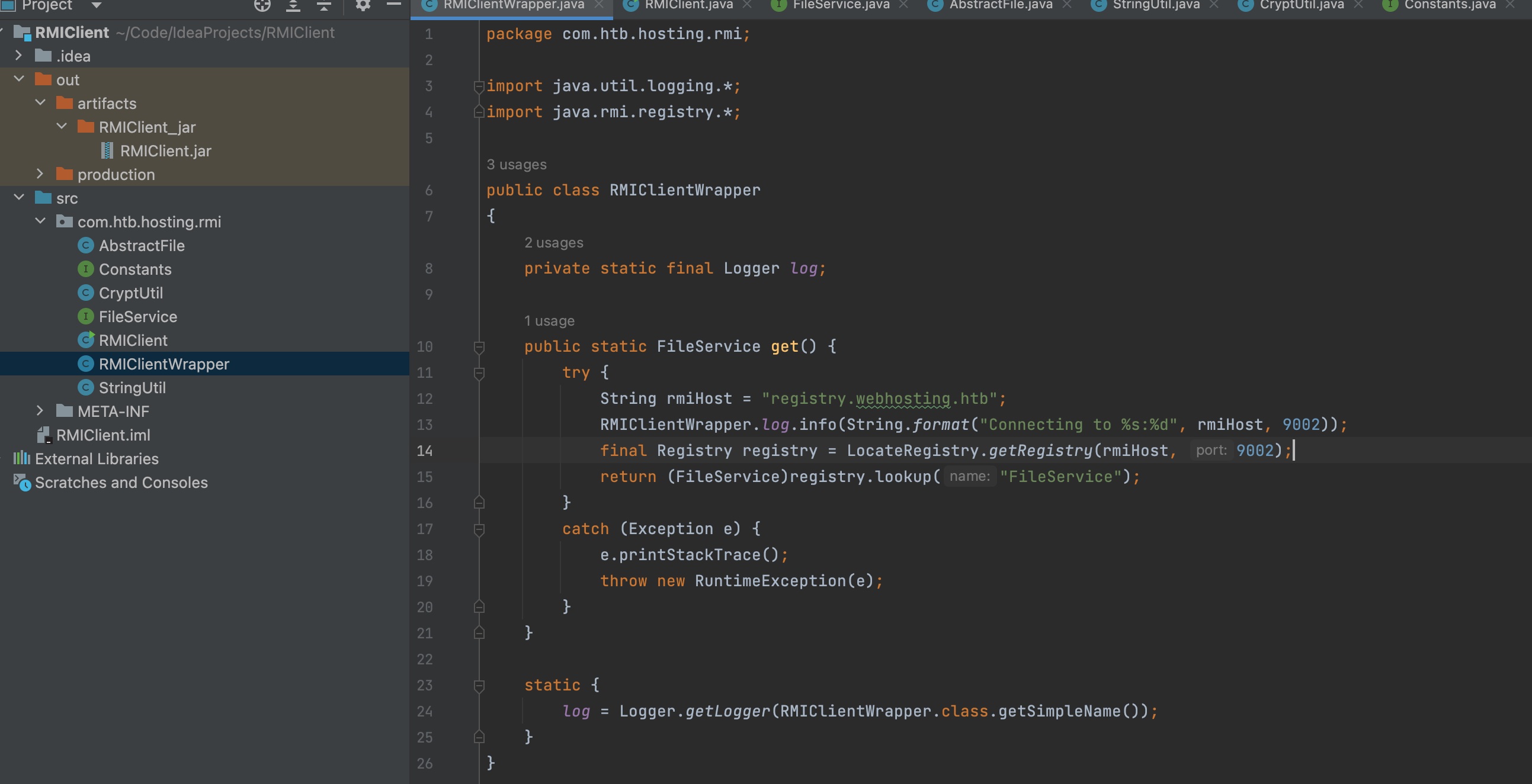This screenshot has width=1532, height=784.
Task: Expand the .idea folder
Action: click(18, 56)
